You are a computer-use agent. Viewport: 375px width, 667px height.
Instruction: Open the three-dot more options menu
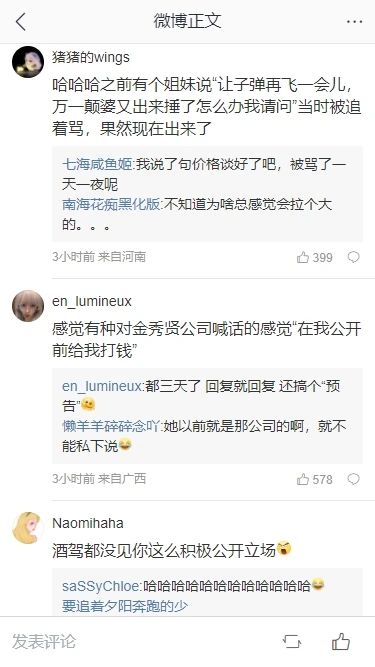354,21
